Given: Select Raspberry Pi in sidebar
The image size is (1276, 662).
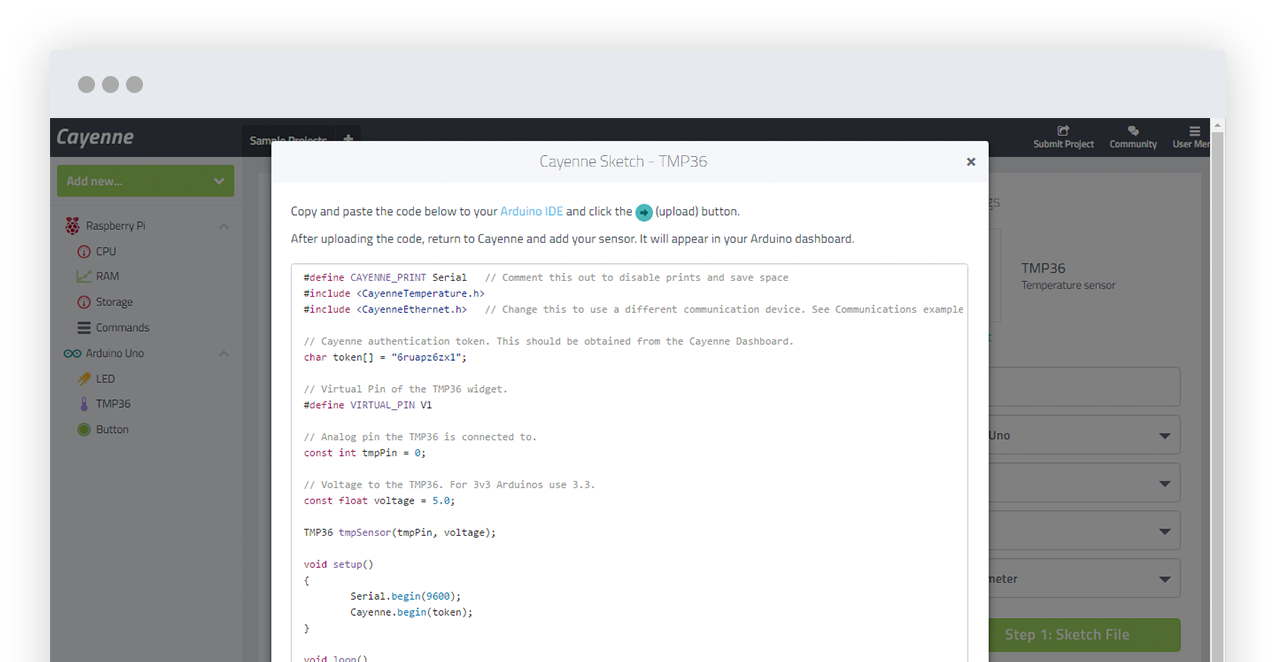Looking at the screenshot, I should coord(116,226).
